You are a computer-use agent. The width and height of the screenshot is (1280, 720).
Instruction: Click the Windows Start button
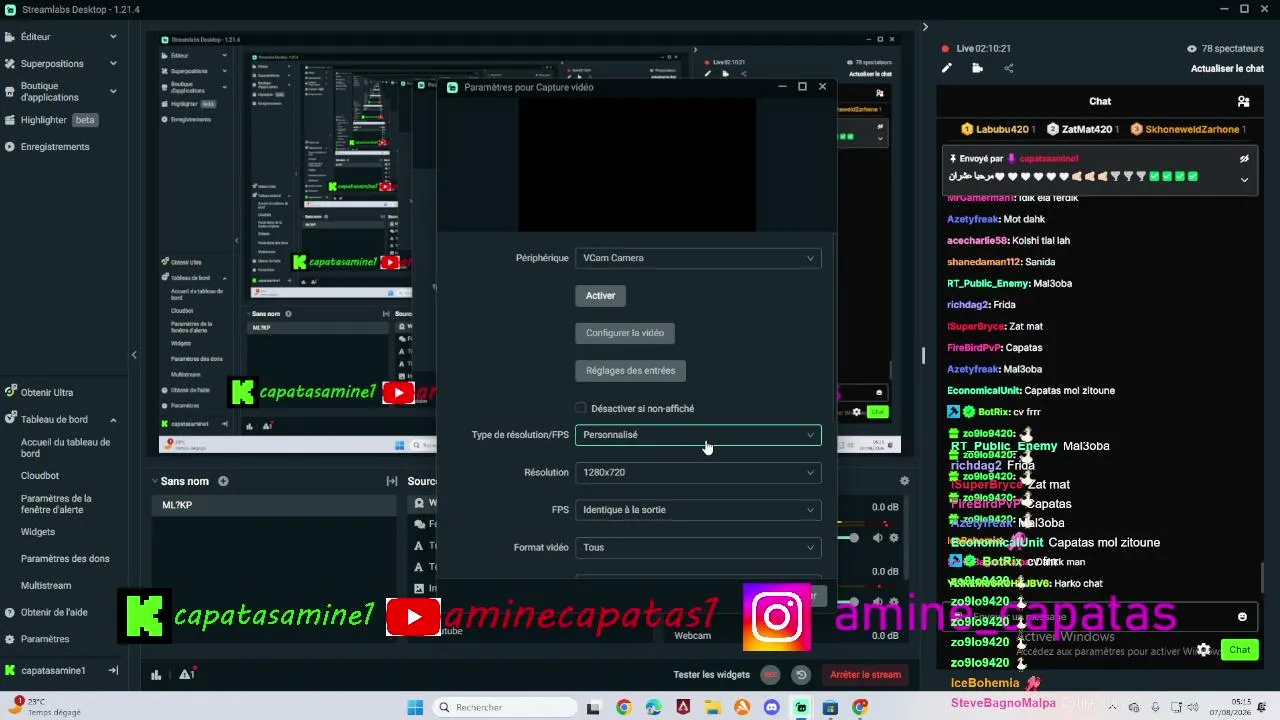click(415, 707)
